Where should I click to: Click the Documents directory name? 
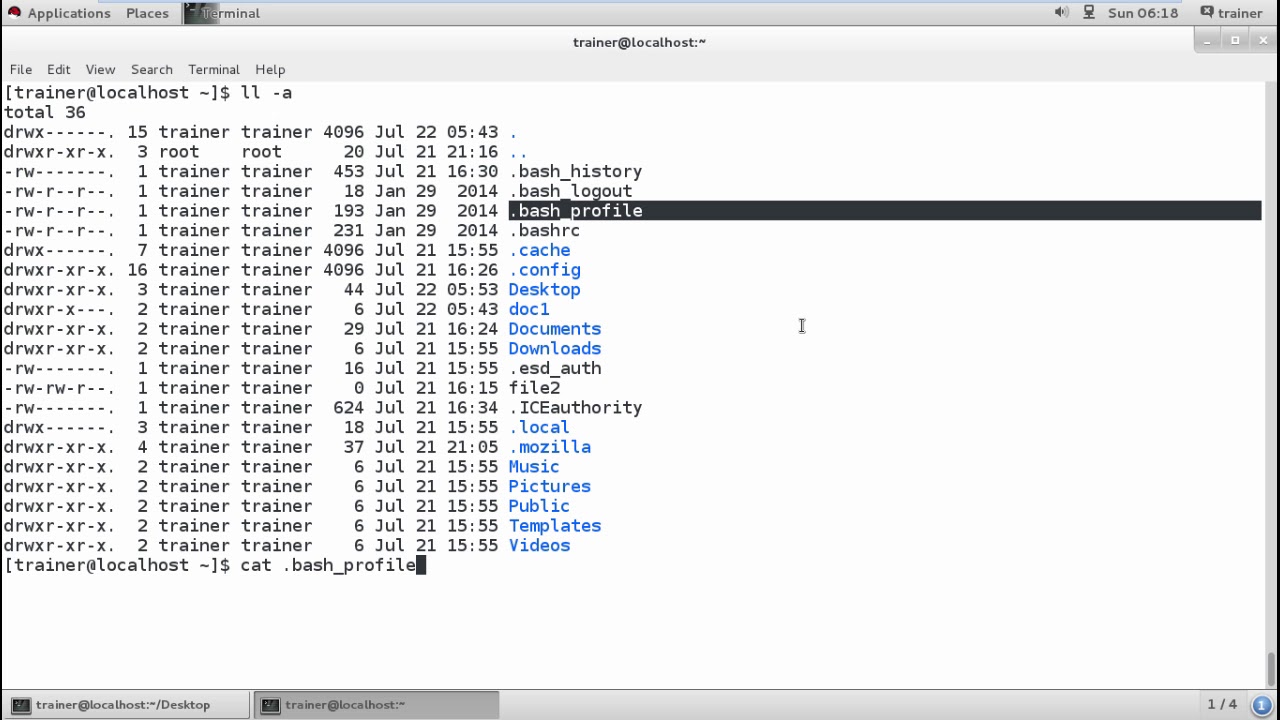click(555, 329)
